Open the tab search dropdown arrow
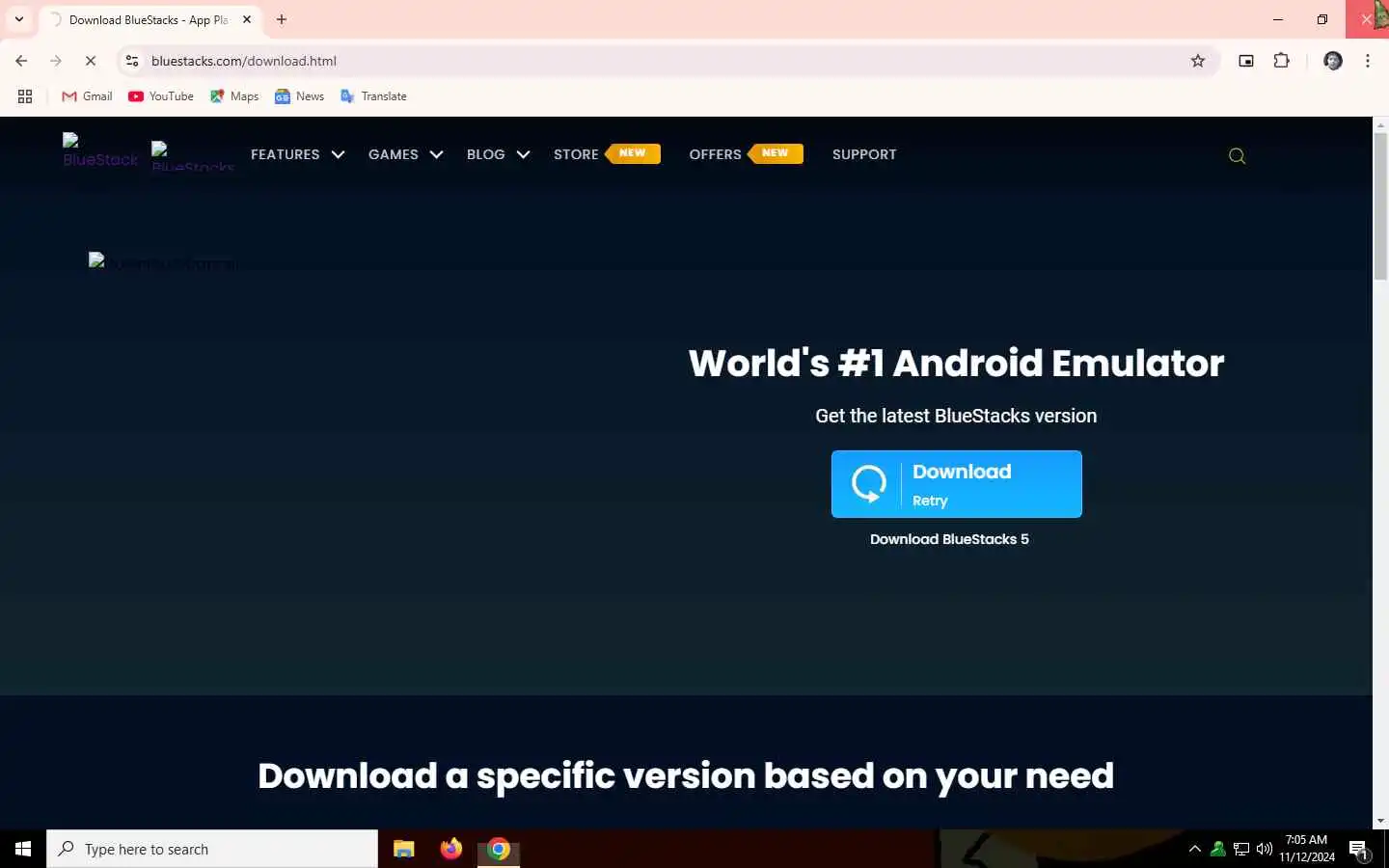 click(18, 19)
